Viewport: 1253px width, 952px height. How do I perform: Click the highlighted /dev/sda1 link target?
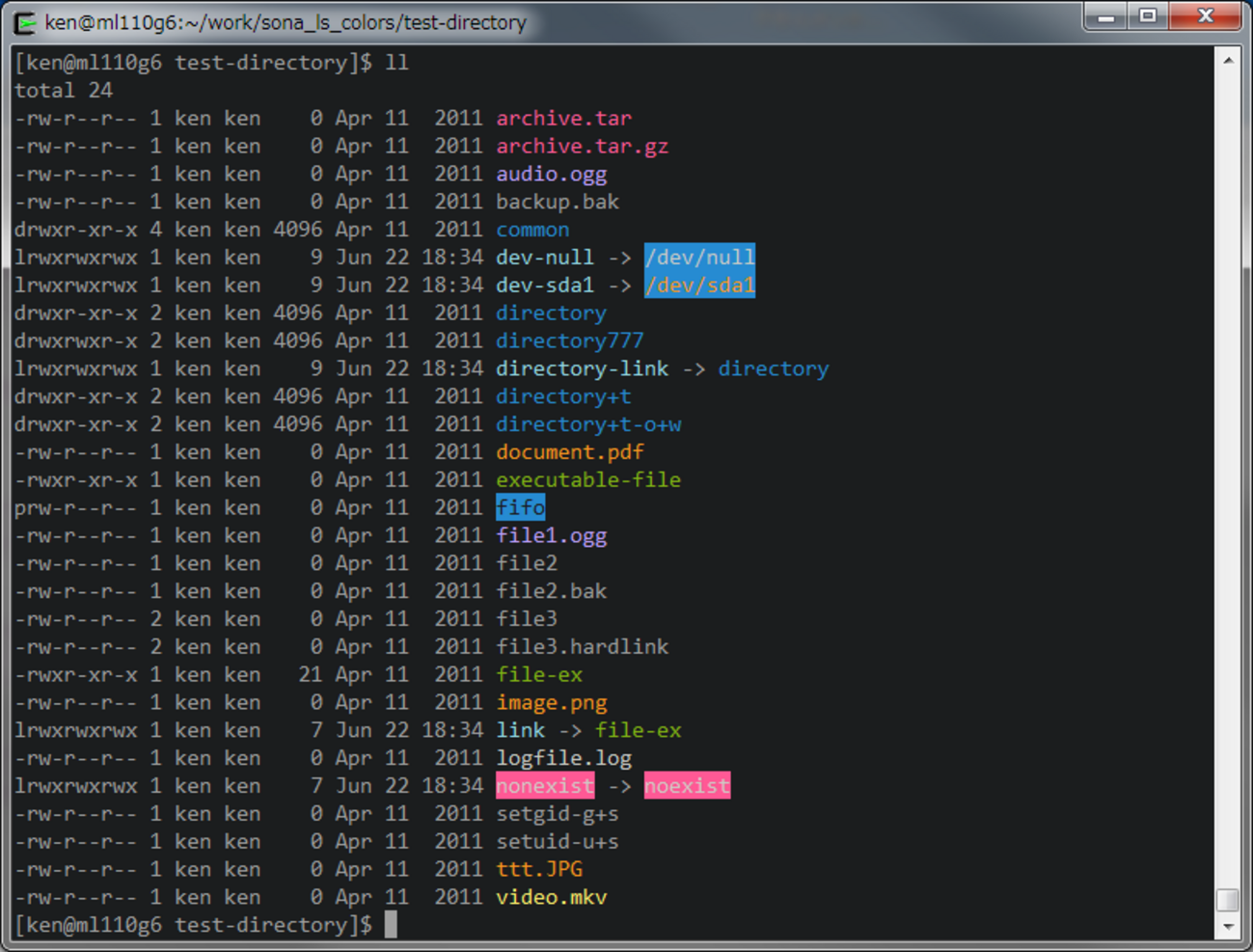click(x=699, y=286)
